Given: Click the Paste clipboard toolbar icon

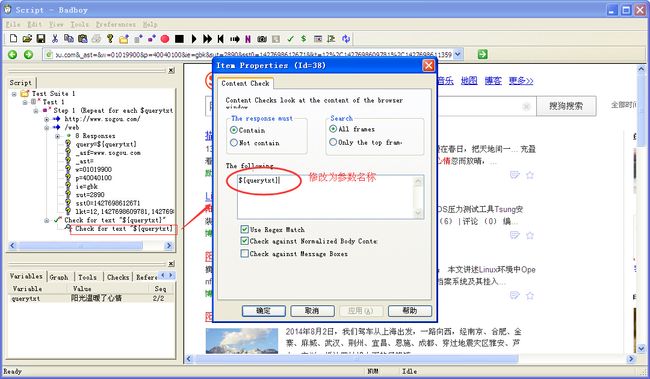Looking at the screenshot, I should click(x=82, y=39).
